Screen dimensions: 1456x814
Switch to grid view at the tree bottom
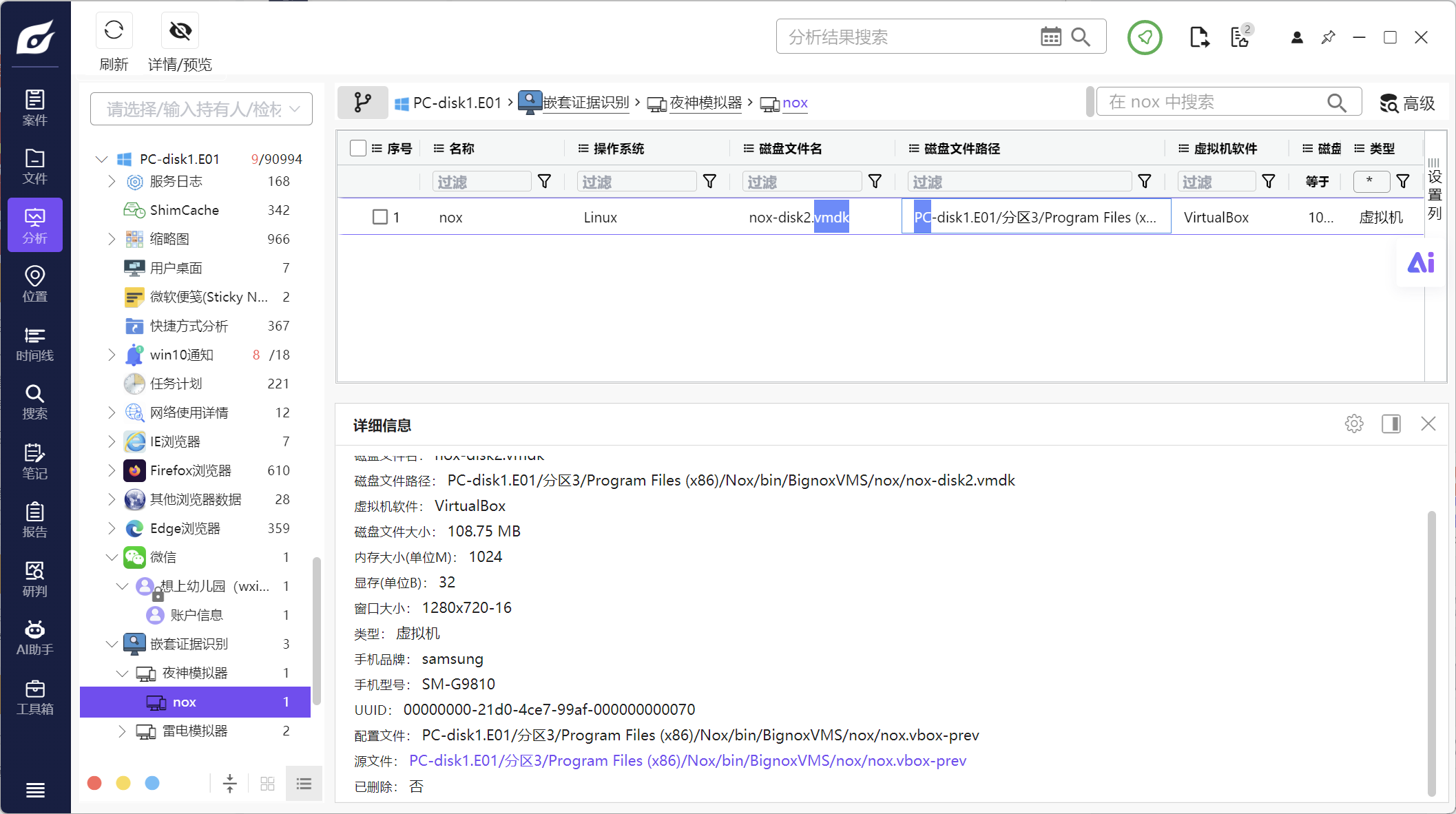(x=267, y=783)
